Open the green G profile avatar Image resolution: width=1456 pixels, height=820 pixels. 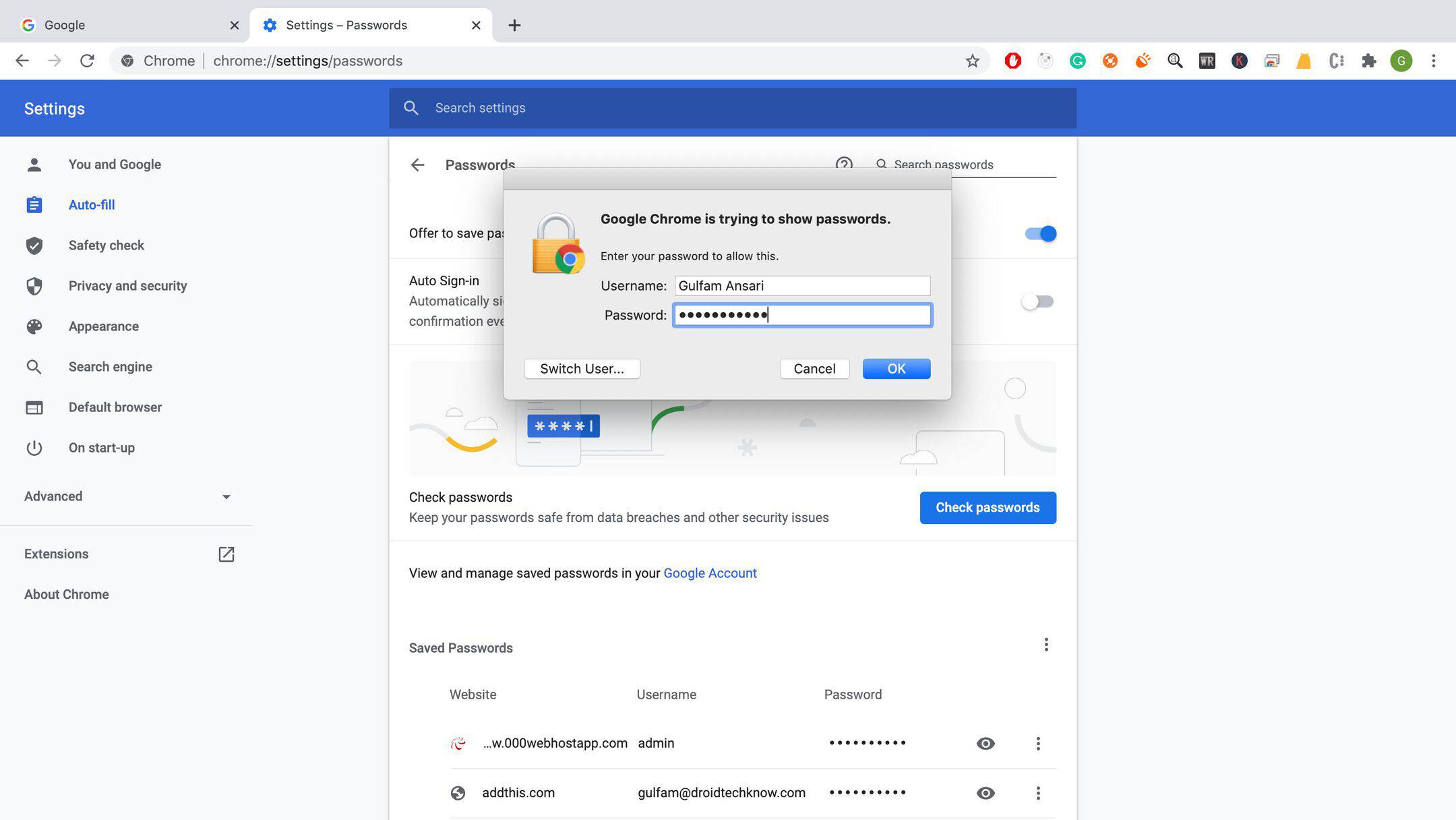[x=1401, y=61]
